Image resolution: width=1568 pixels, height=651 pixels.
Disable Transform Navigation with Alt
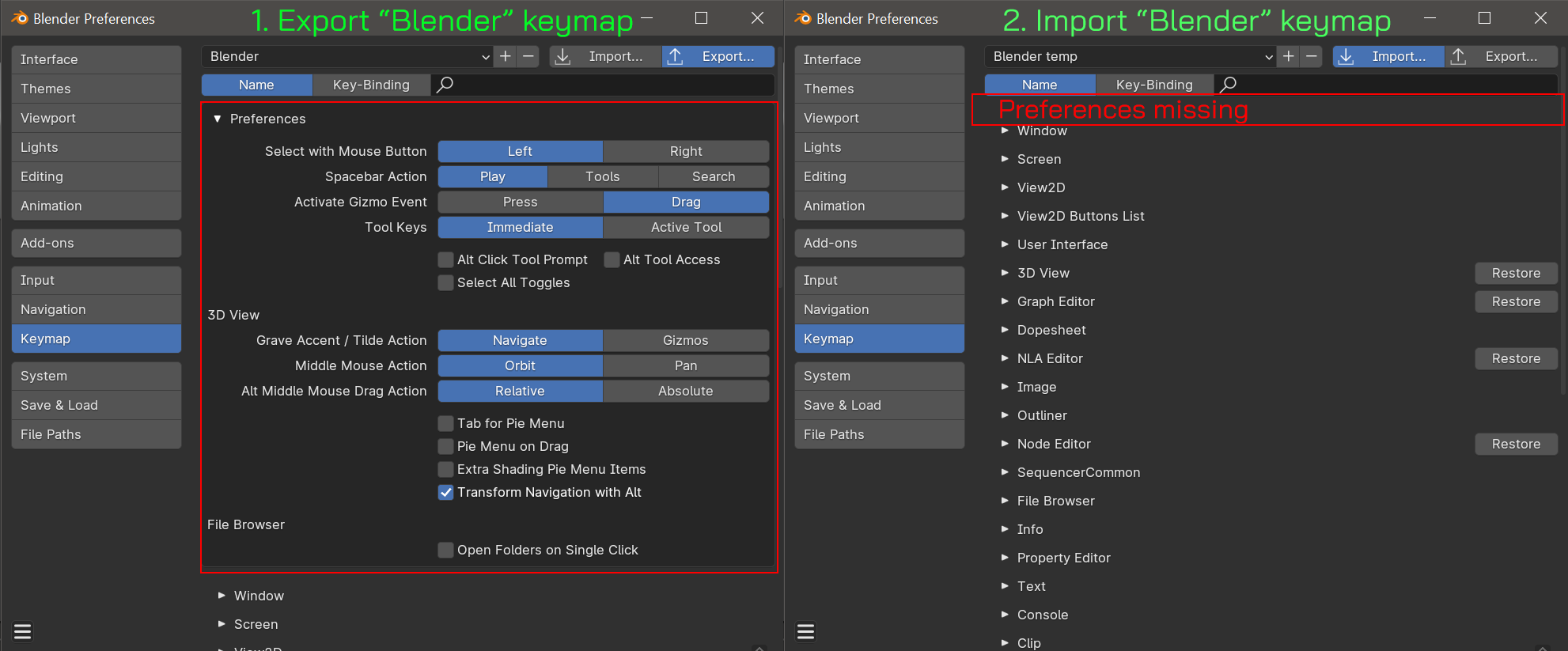[446, 492]
